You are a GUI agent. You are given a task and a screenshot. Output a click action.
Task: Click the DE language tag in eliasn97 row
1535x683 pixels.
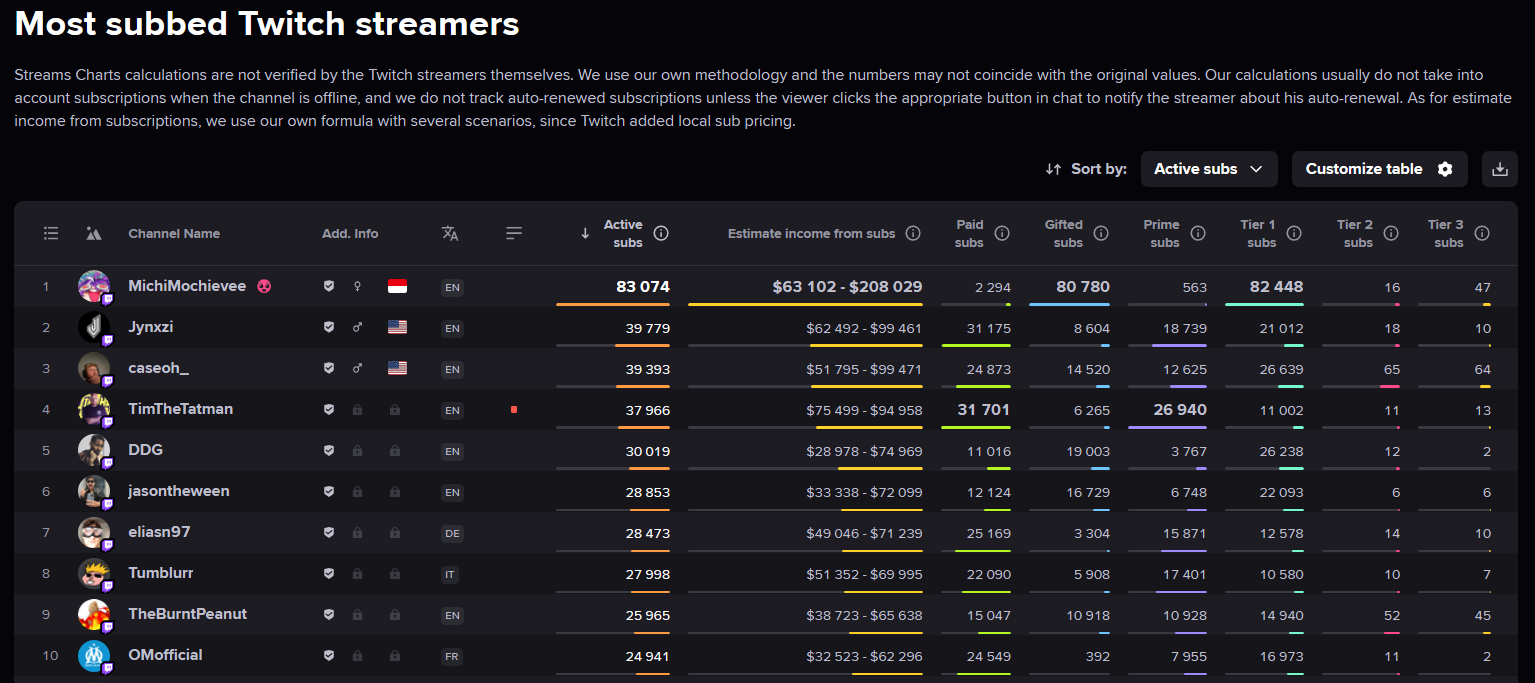(452, 533)
